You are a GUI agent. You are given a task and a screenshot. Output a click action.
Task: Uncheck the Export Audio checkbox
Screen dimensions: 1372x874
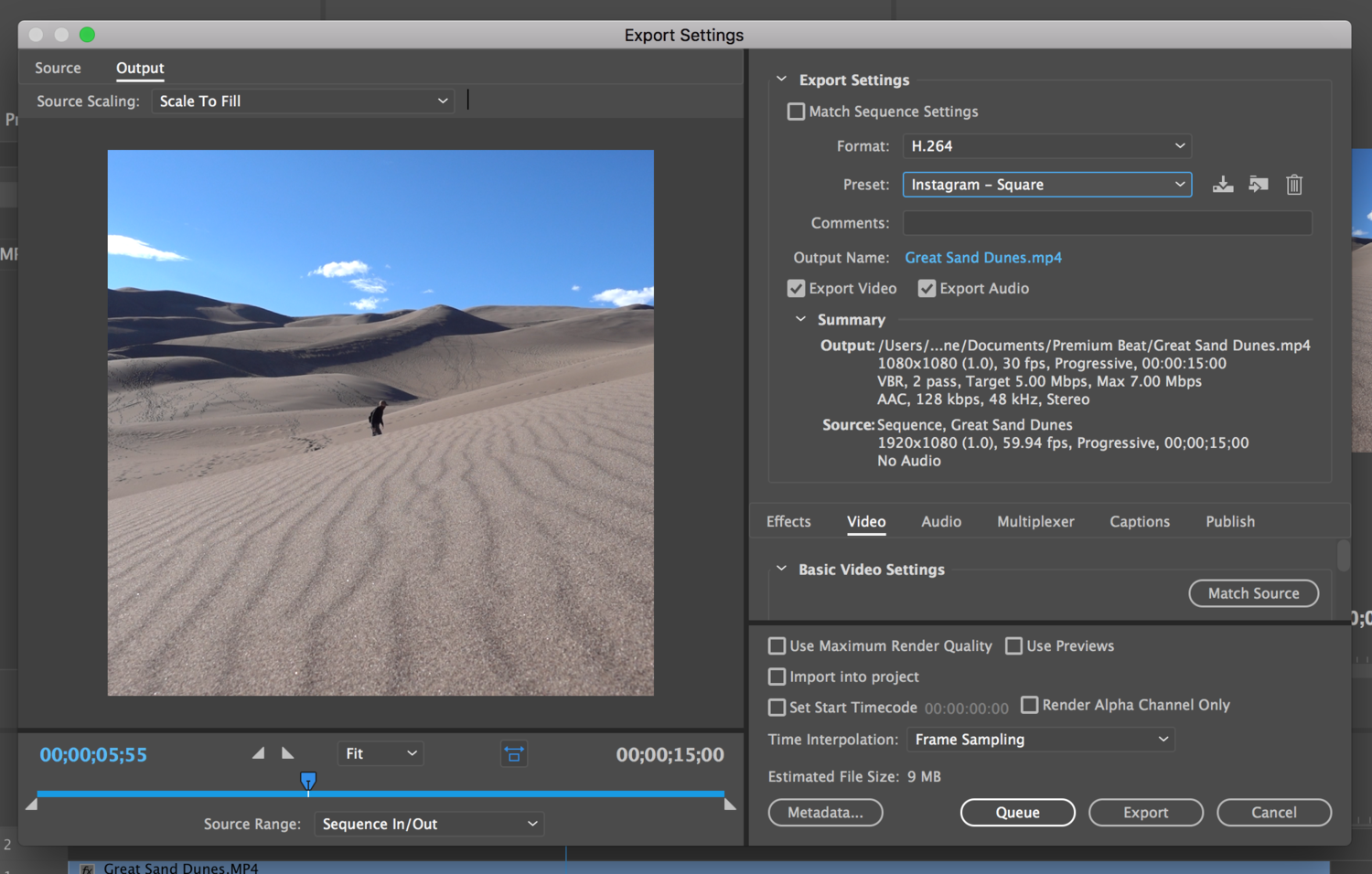[927, 289]
